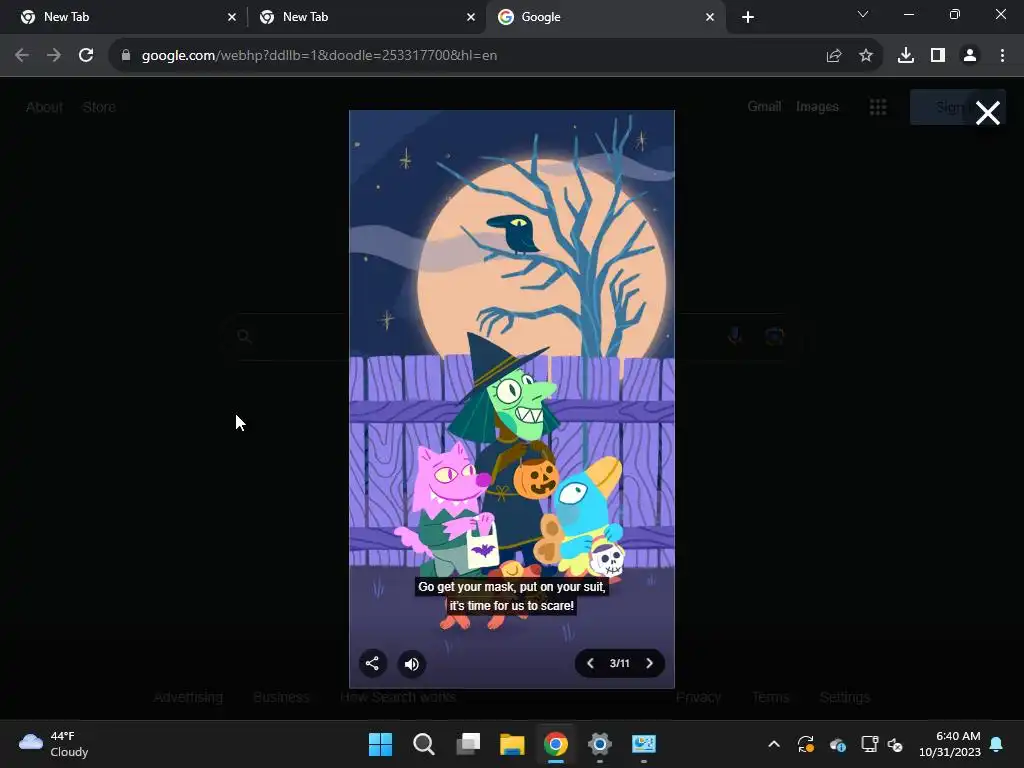Open Business footer link
The height and width of the screenshot is (768, 1024).
(281, 697)
